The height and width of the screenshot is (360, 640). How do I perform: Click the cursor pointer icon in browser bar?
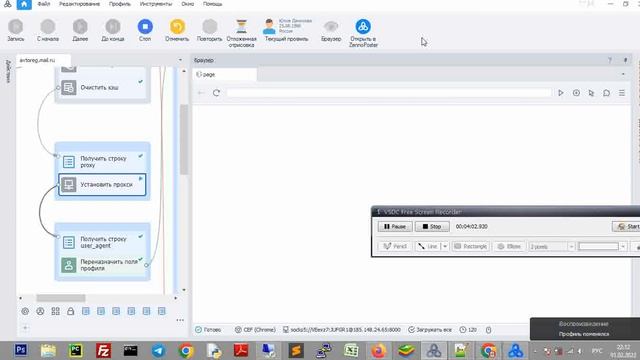click(x=591, y=93)
